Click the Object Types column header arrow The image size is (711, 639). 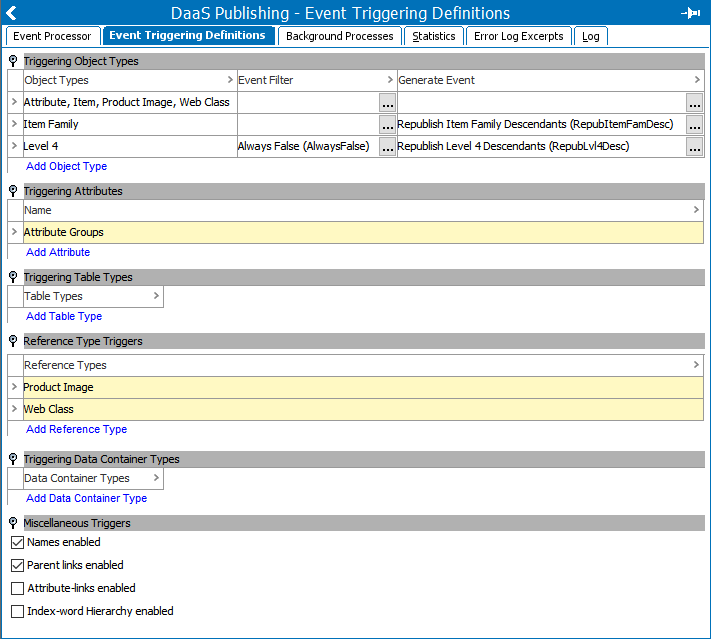coord(230,80)
